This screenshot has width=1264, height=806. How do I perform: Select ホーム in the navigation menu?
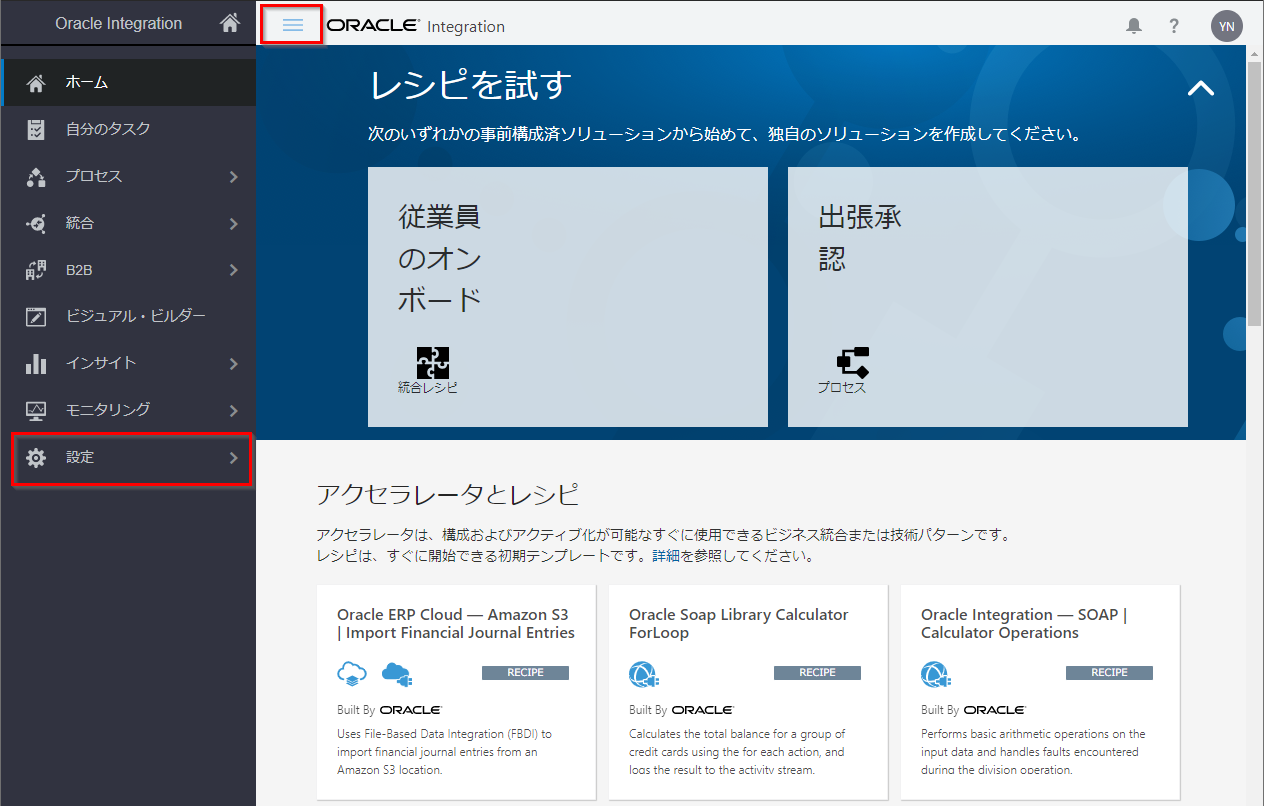pos(87,83)
